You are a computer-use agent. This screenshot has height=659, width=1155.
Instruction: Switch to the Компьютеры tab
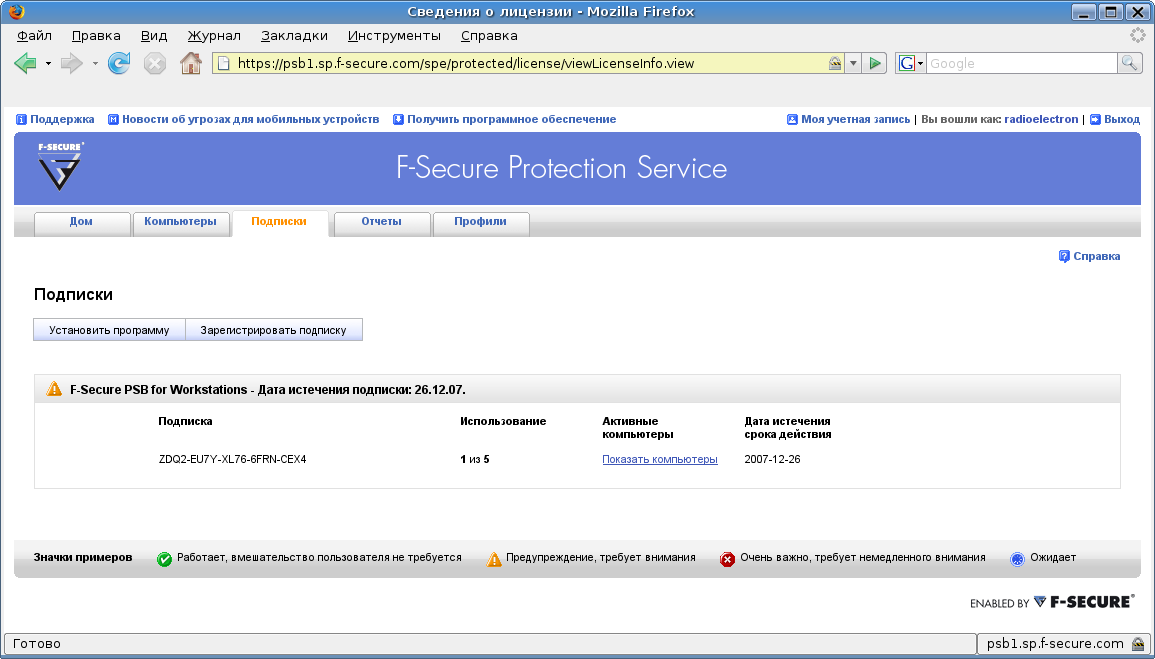(180, 222)
